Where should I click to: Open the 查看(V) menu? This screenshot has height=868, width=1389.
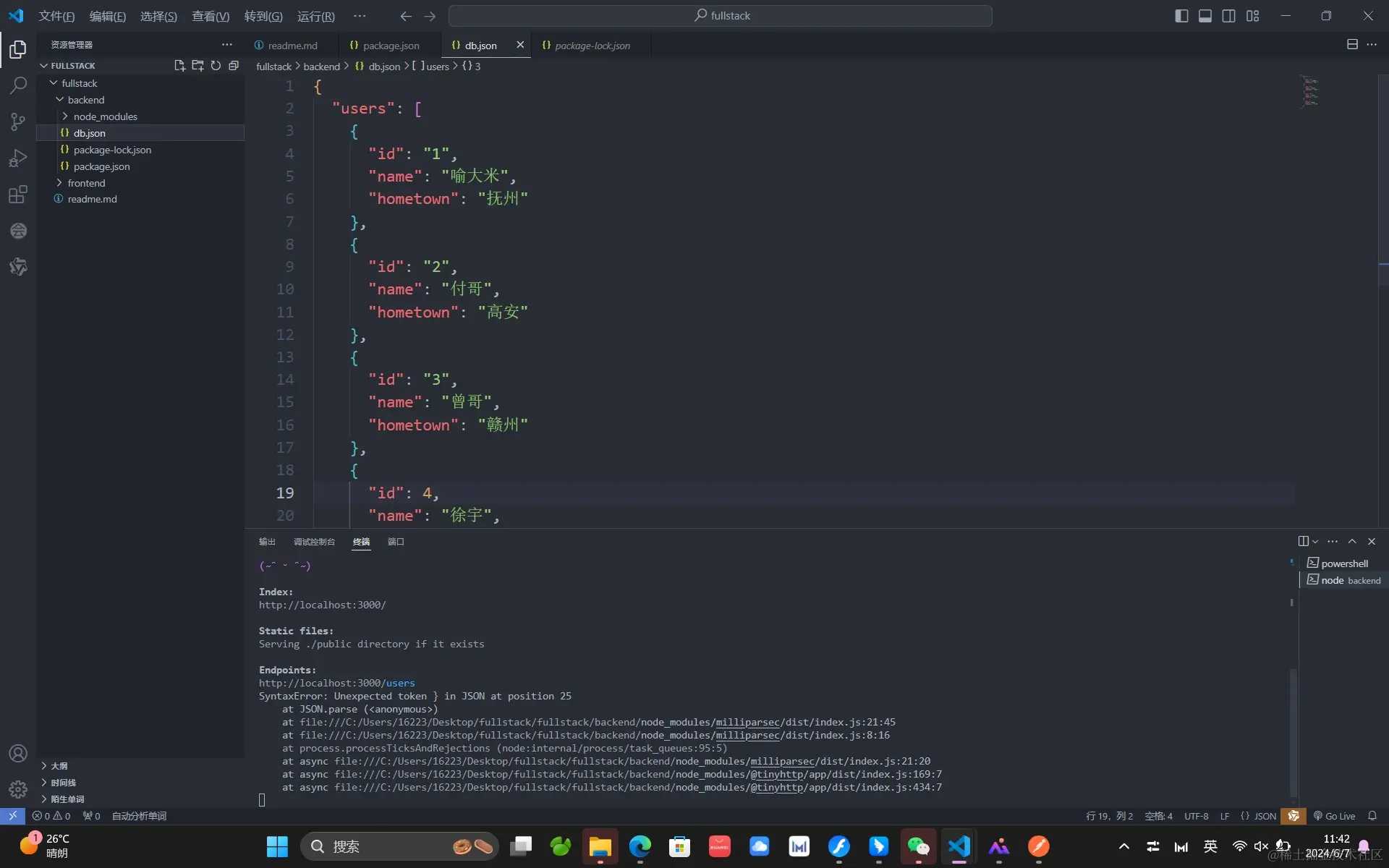pyautogui.click(x=211, y=16)
